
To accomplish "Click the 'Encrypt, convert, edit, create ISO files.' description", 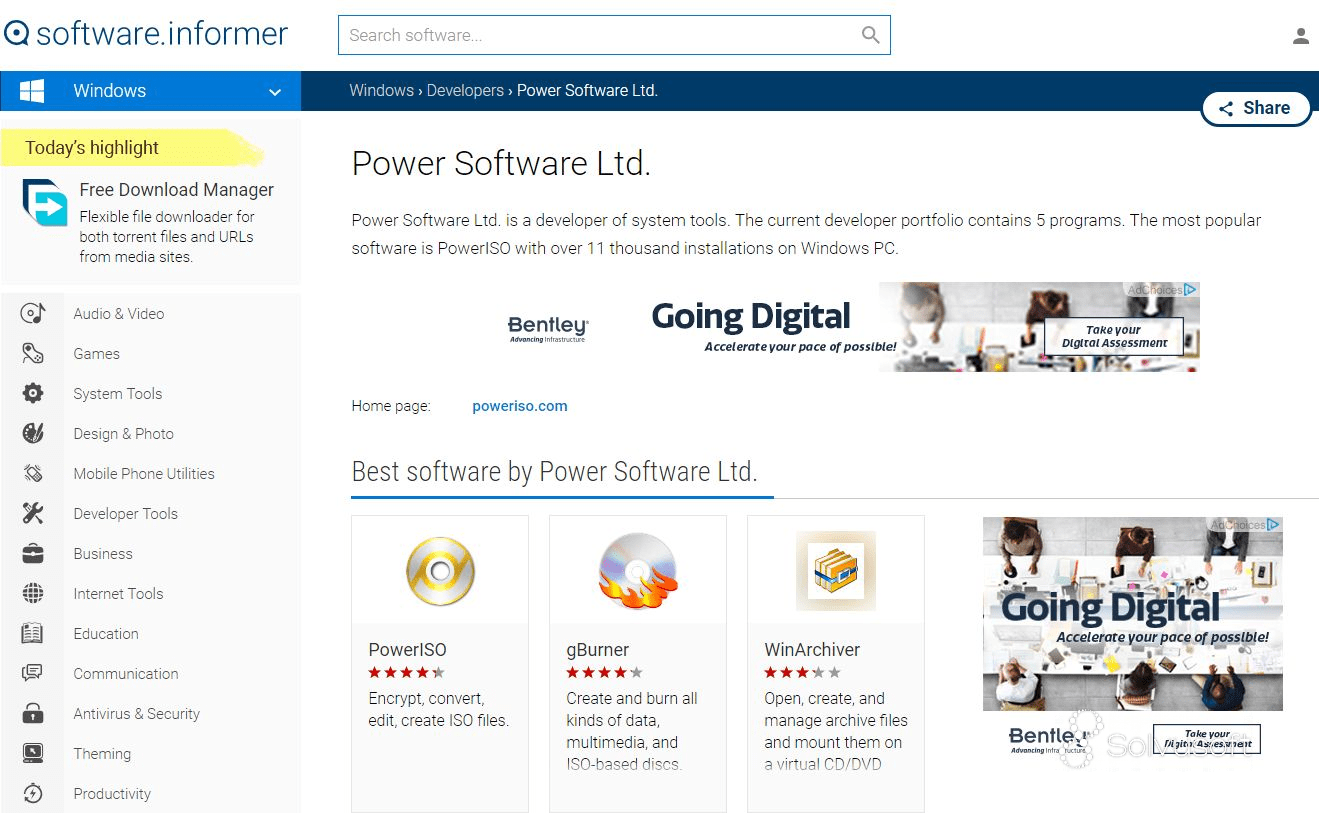I will click(439, 709).
